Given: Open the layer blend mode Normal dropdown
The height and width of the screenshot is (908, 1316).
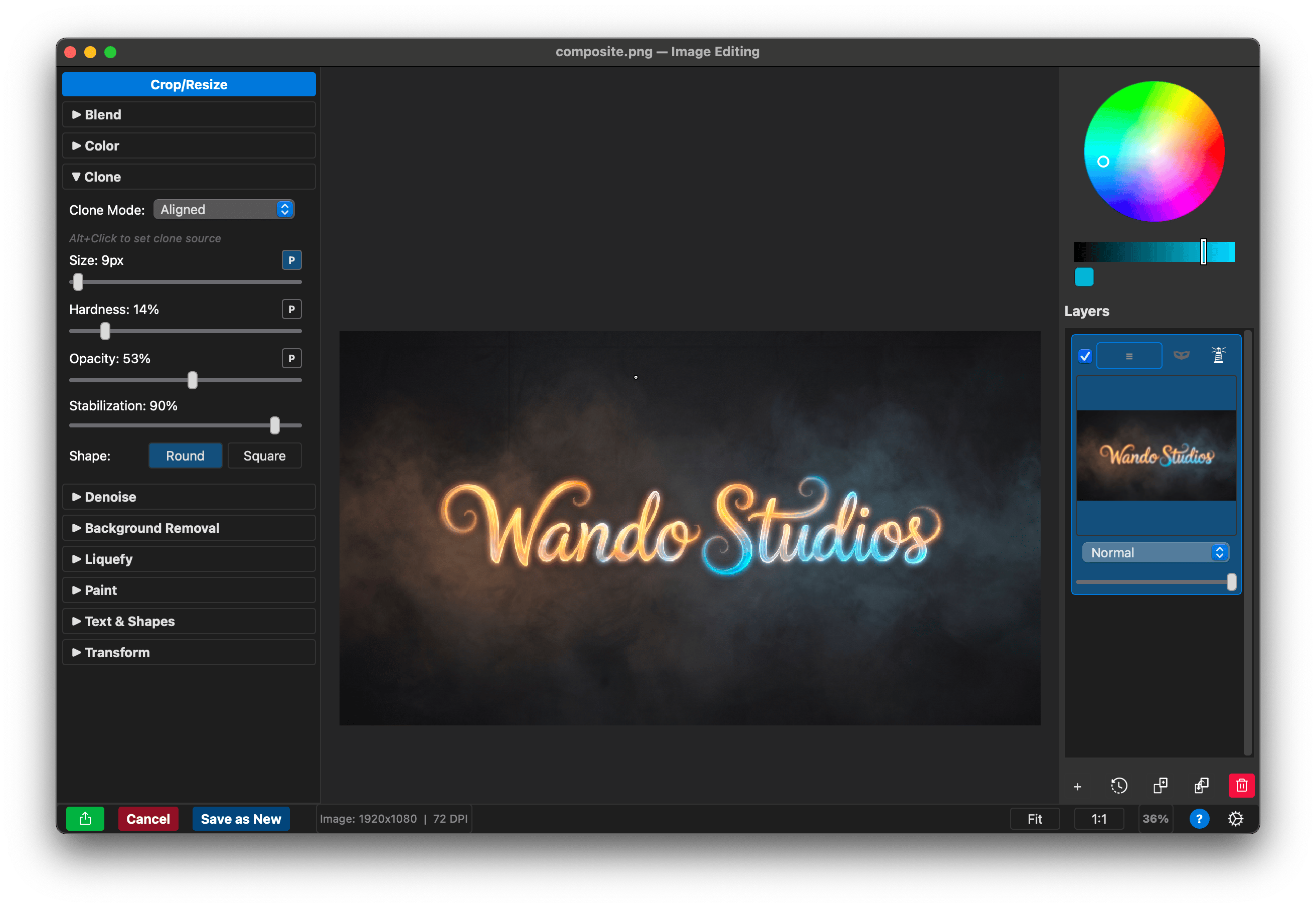Looking at the screenshot, I should click(1155, 552).
